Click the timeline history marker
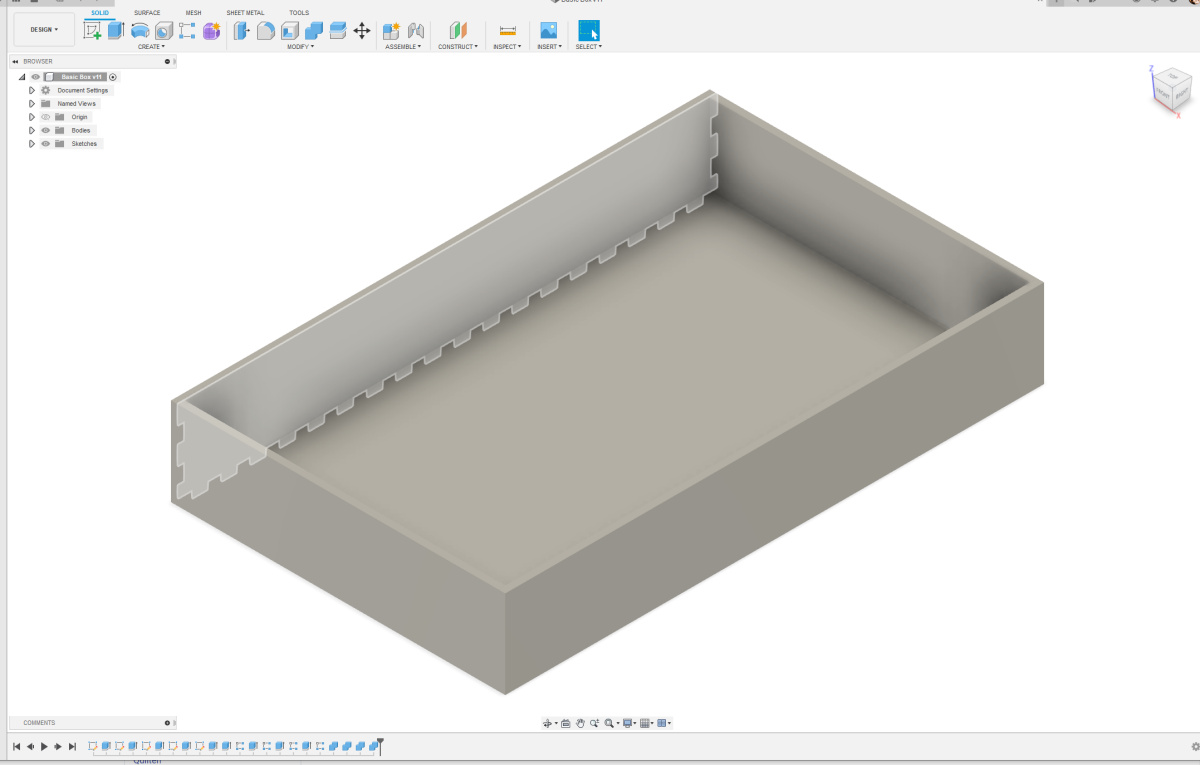Viewport: 1200px width, 765px height. coord(380,746)
